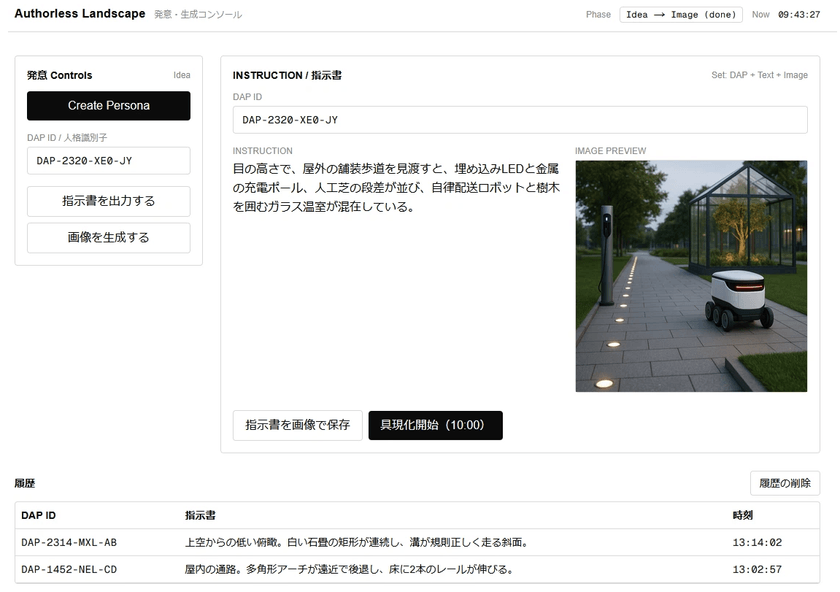Click the DAP ID field in Instruction panel

coord(519,120)
